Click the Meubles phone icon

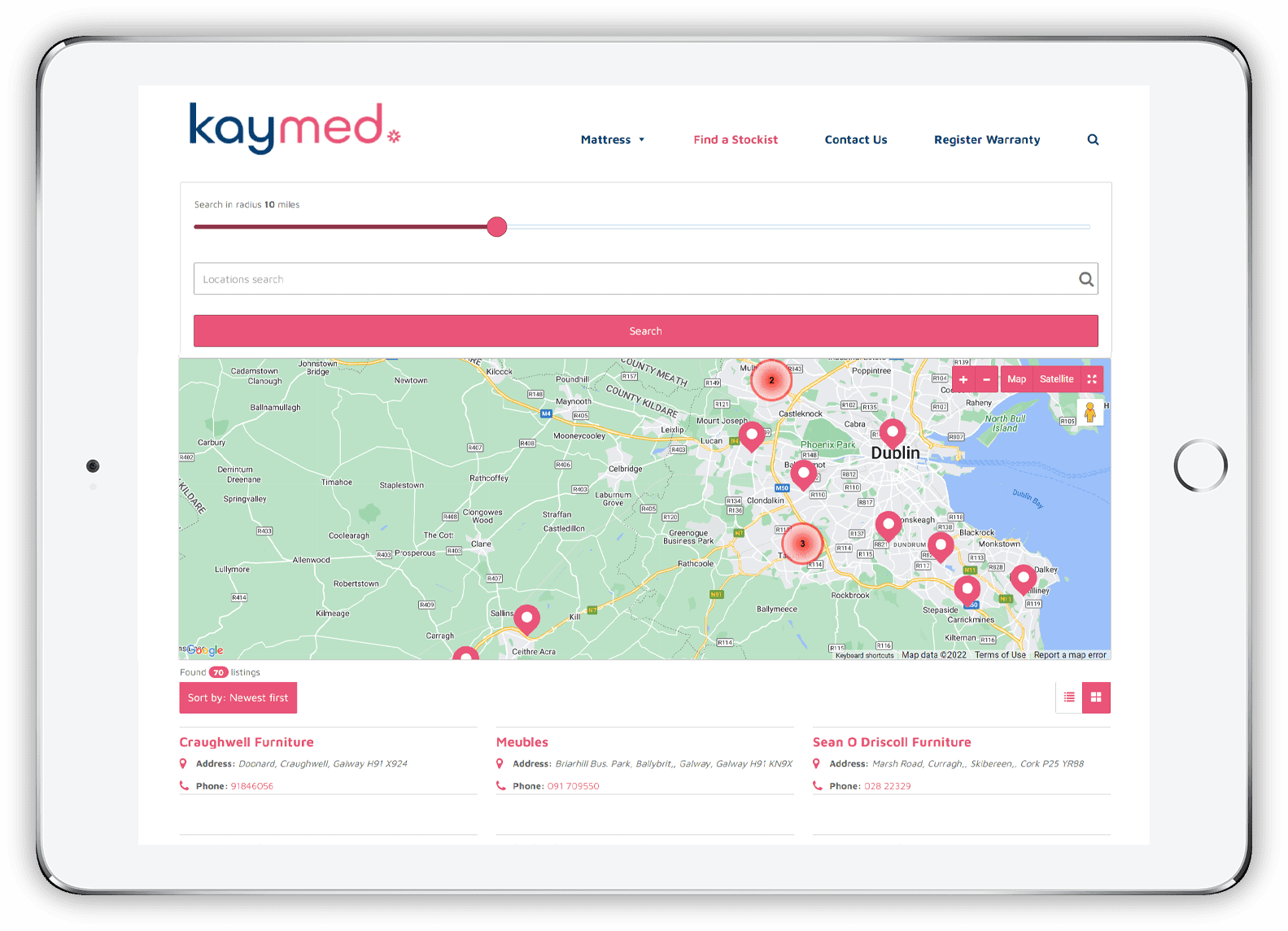(x=500, y=786)
